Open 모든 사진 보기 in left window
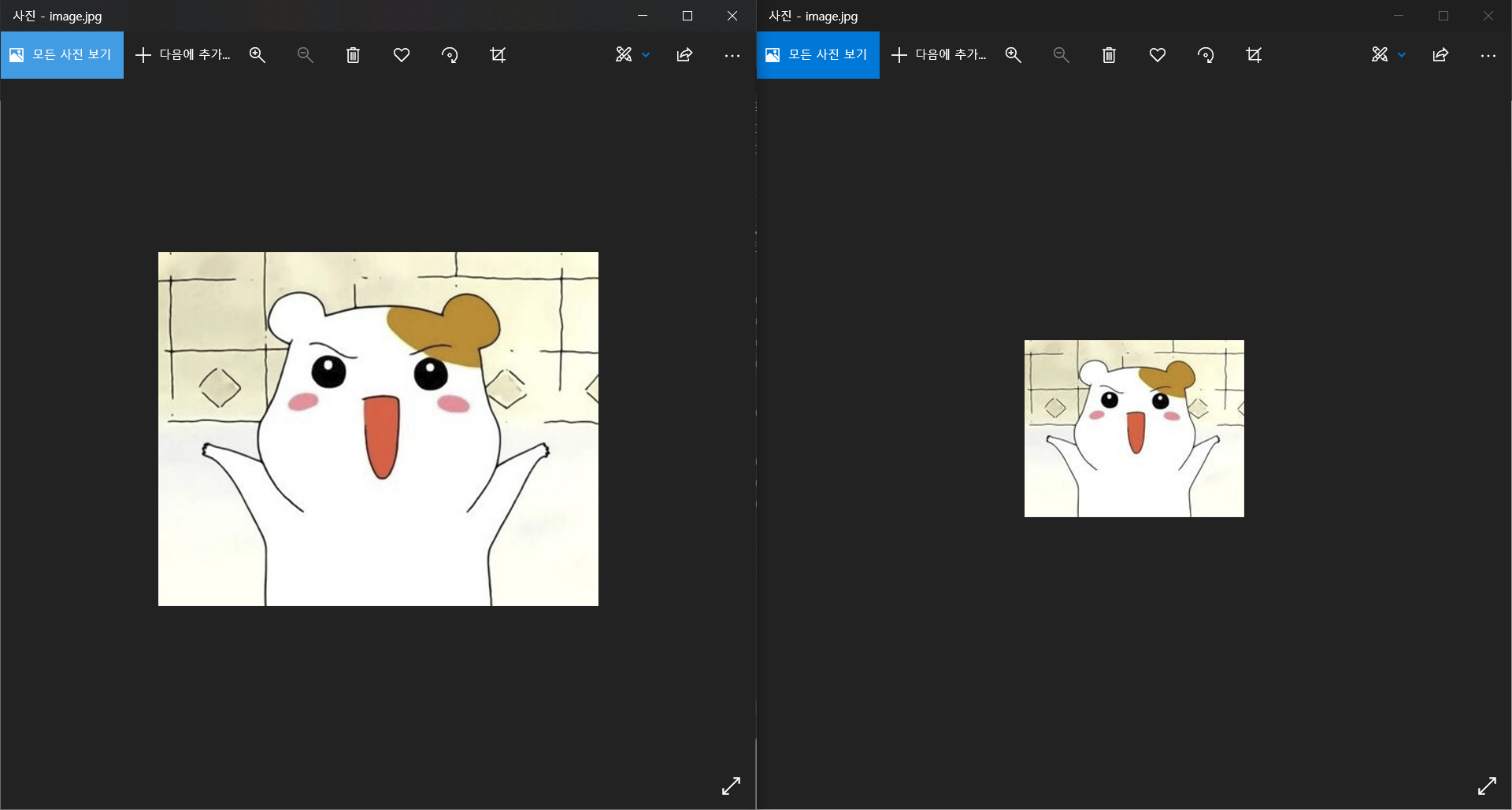The width and height of the screenshot is (1512, 810). (62, 55)
